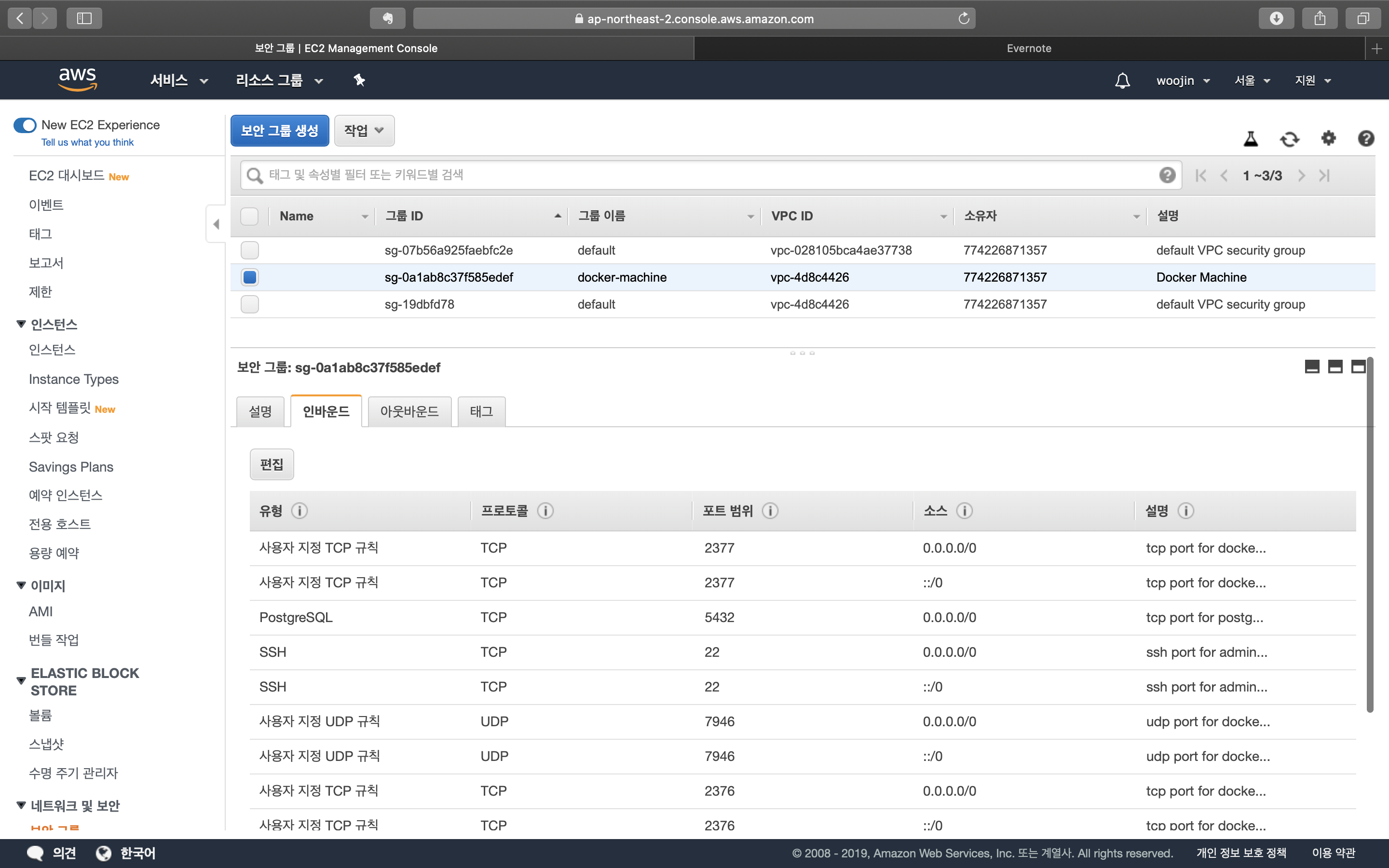Go to previous results page
Screen dimensions: 1389x868
coord(1224,176)
